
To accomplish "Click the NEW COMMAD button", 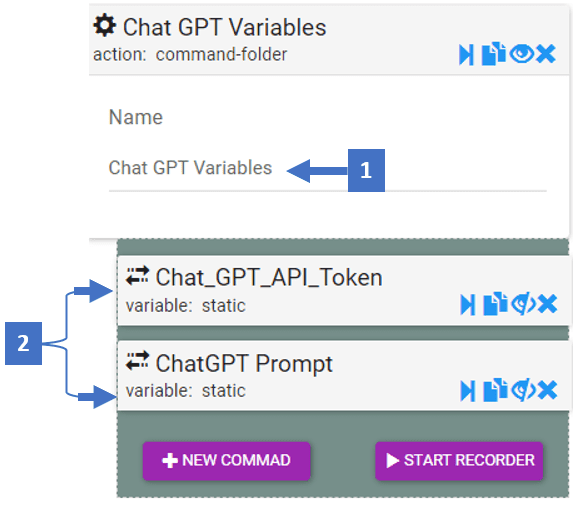I will pos(226,461).
